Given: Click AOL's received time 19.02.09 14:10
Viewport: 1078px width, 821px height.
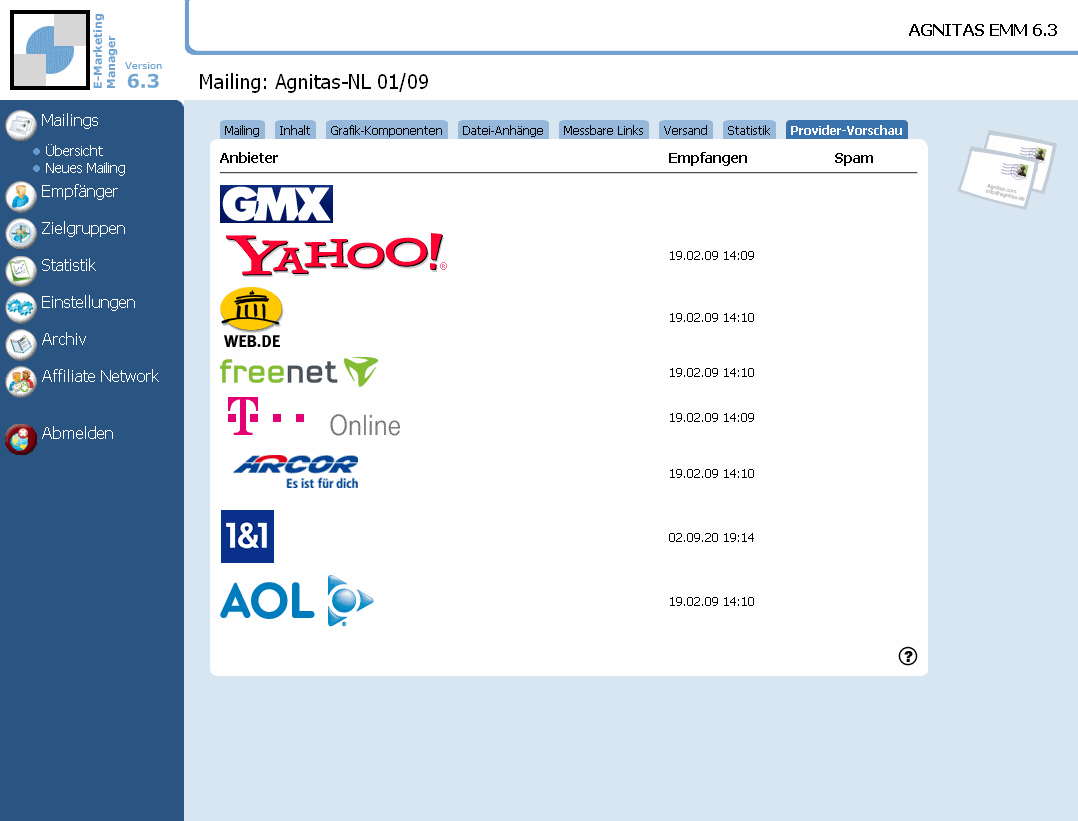Looking at the screenshot, I should point(712,602).
